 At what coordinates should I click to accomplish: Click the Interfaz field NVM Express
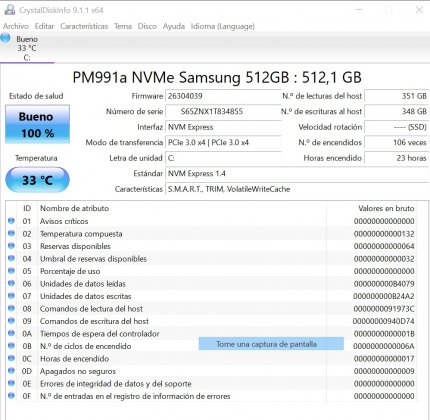tap(223, 127)
